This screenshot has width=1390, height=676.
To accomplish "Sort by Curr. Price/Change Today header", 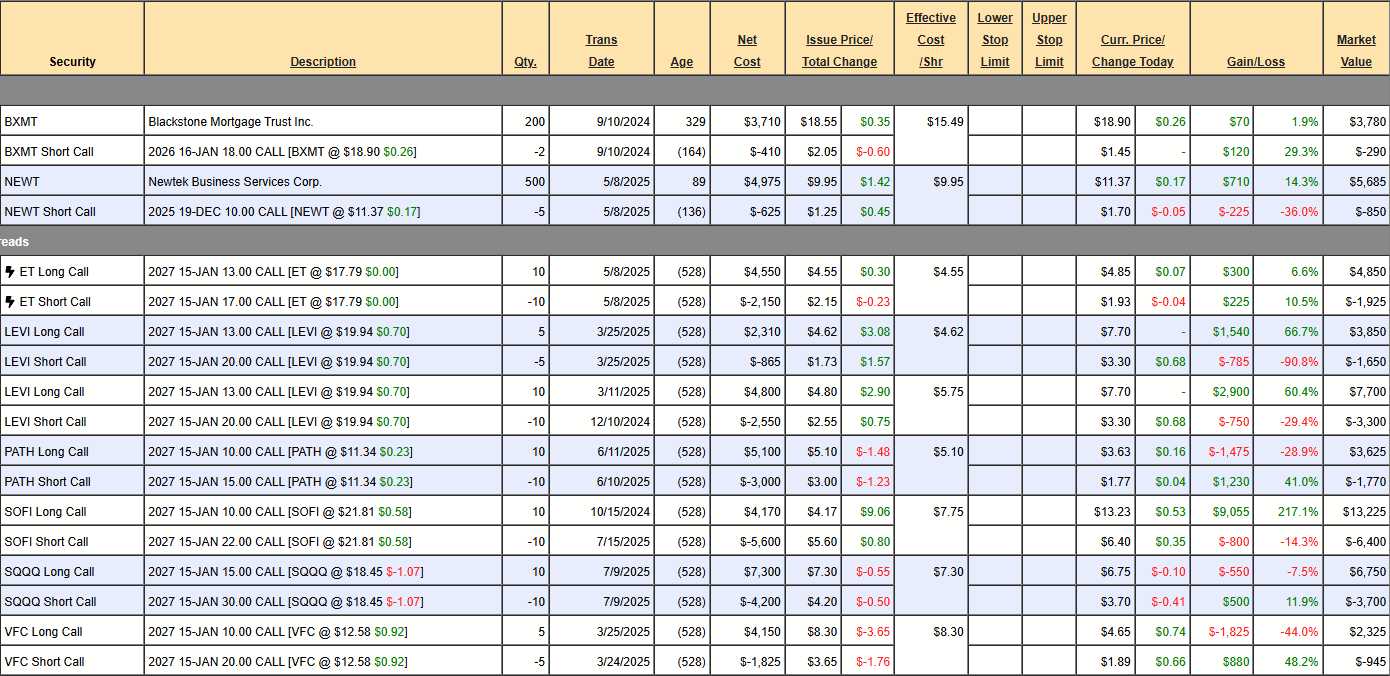I will (1132, 51).
